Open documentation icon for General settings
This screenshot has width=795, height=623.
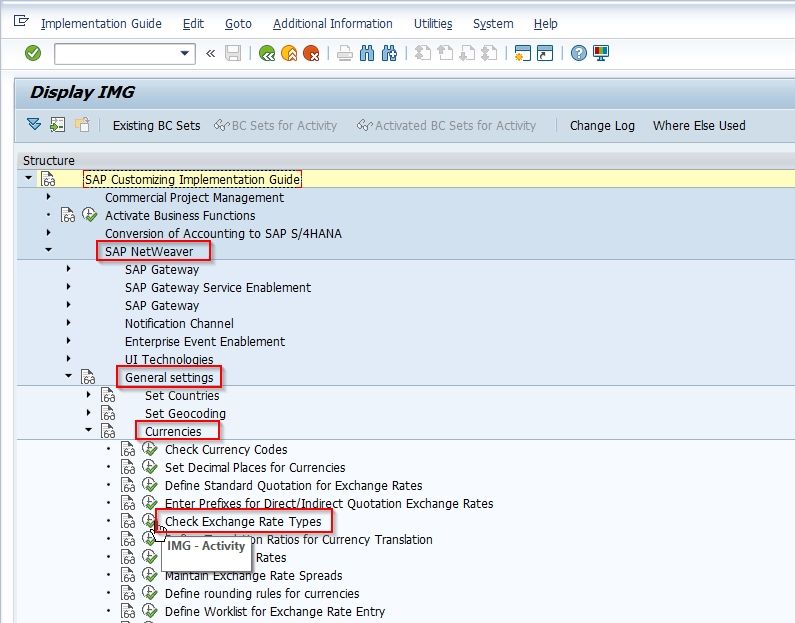coord(88,377)
